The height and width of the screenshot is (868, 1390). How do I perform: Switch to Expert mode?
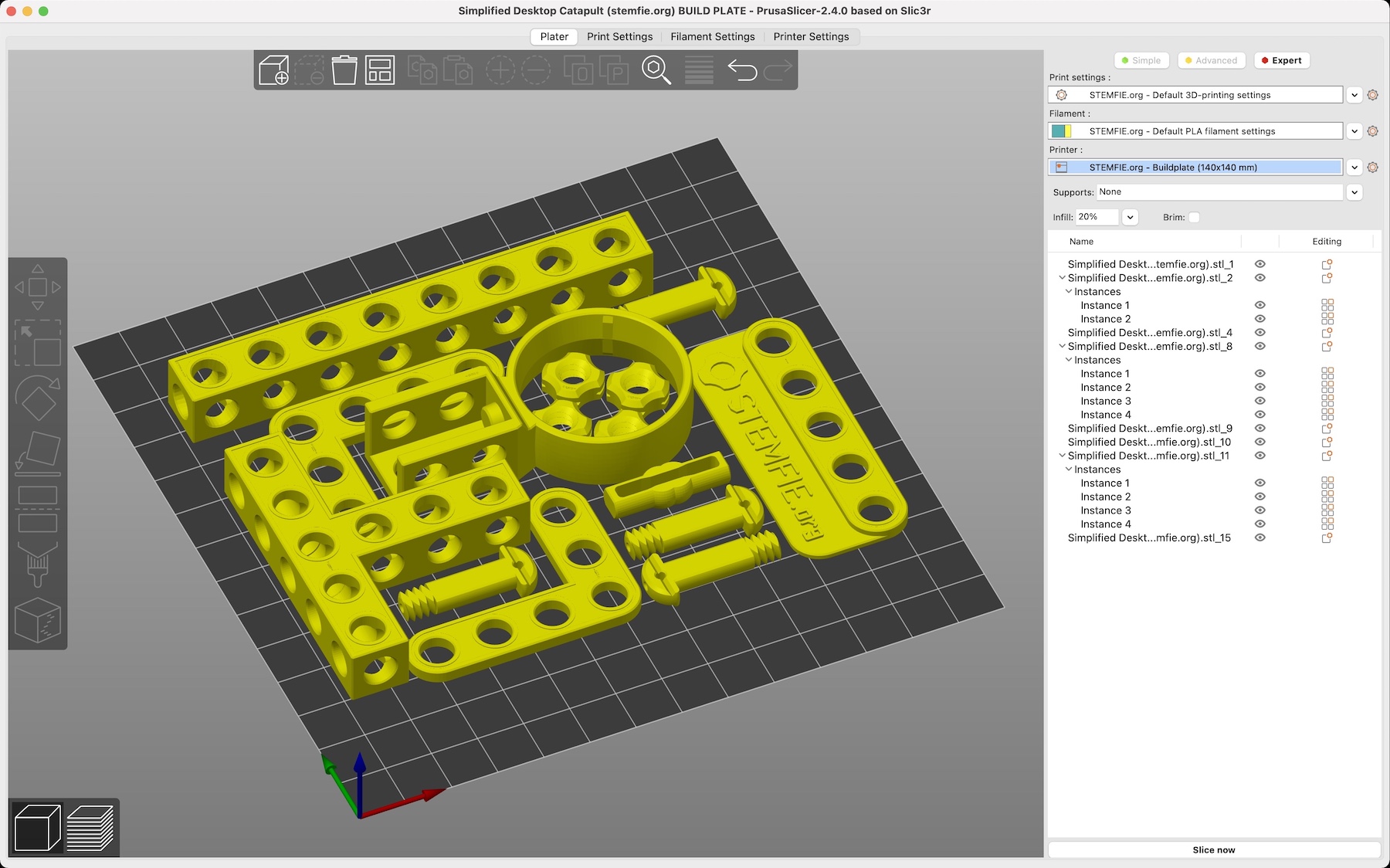tap(1282, 60)
